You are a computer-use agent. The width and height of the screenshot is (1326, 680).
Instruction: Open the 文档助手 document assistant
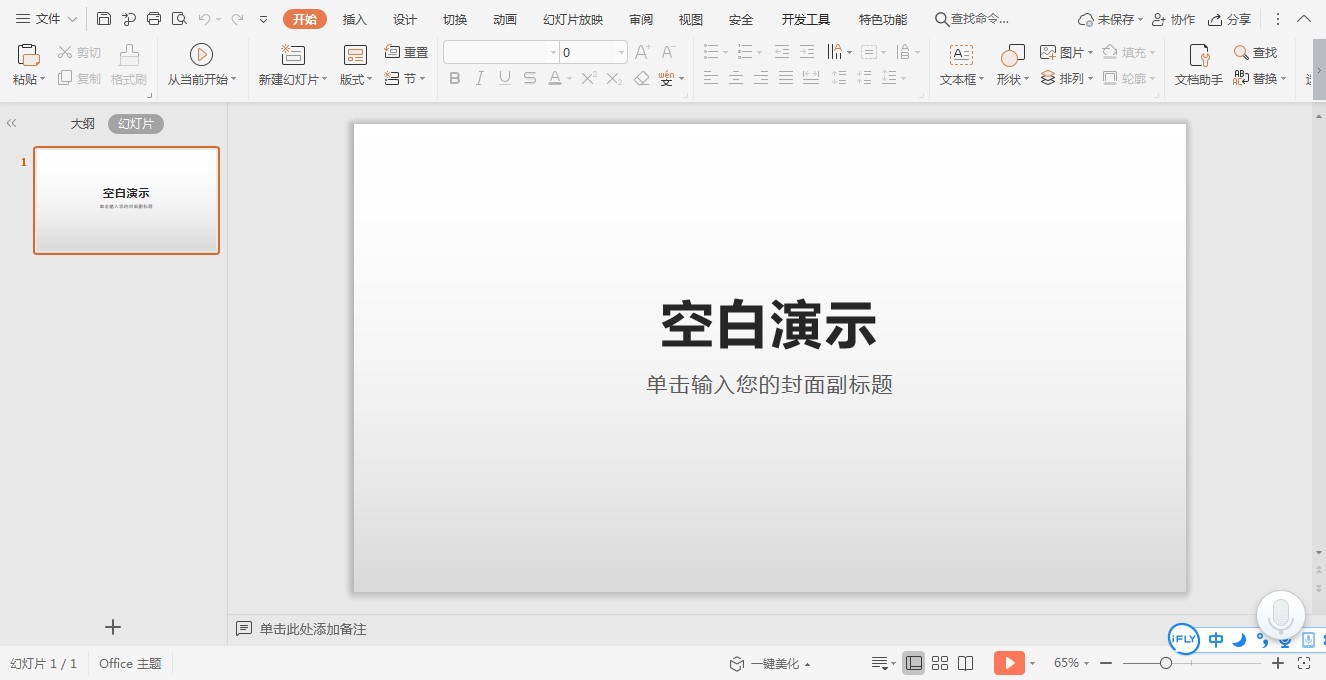coord(1196,62)
